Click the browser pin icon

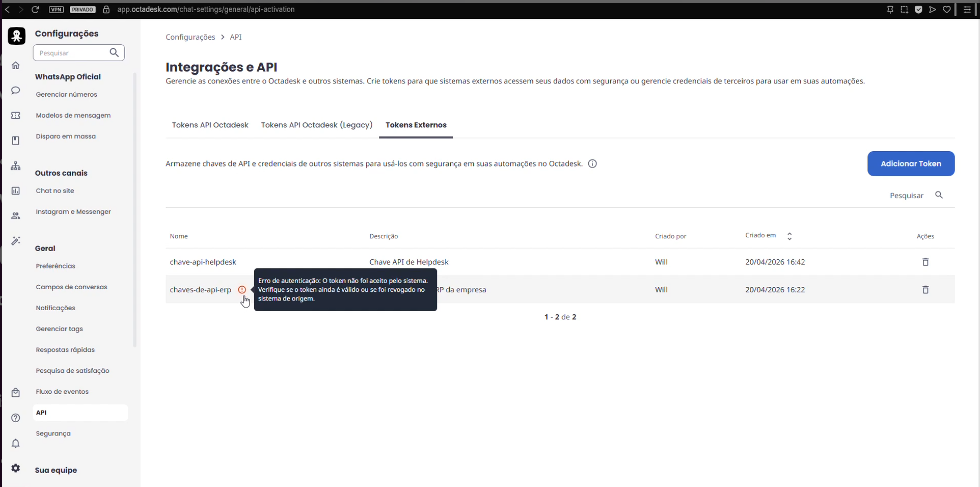click(x=891, y=9)
